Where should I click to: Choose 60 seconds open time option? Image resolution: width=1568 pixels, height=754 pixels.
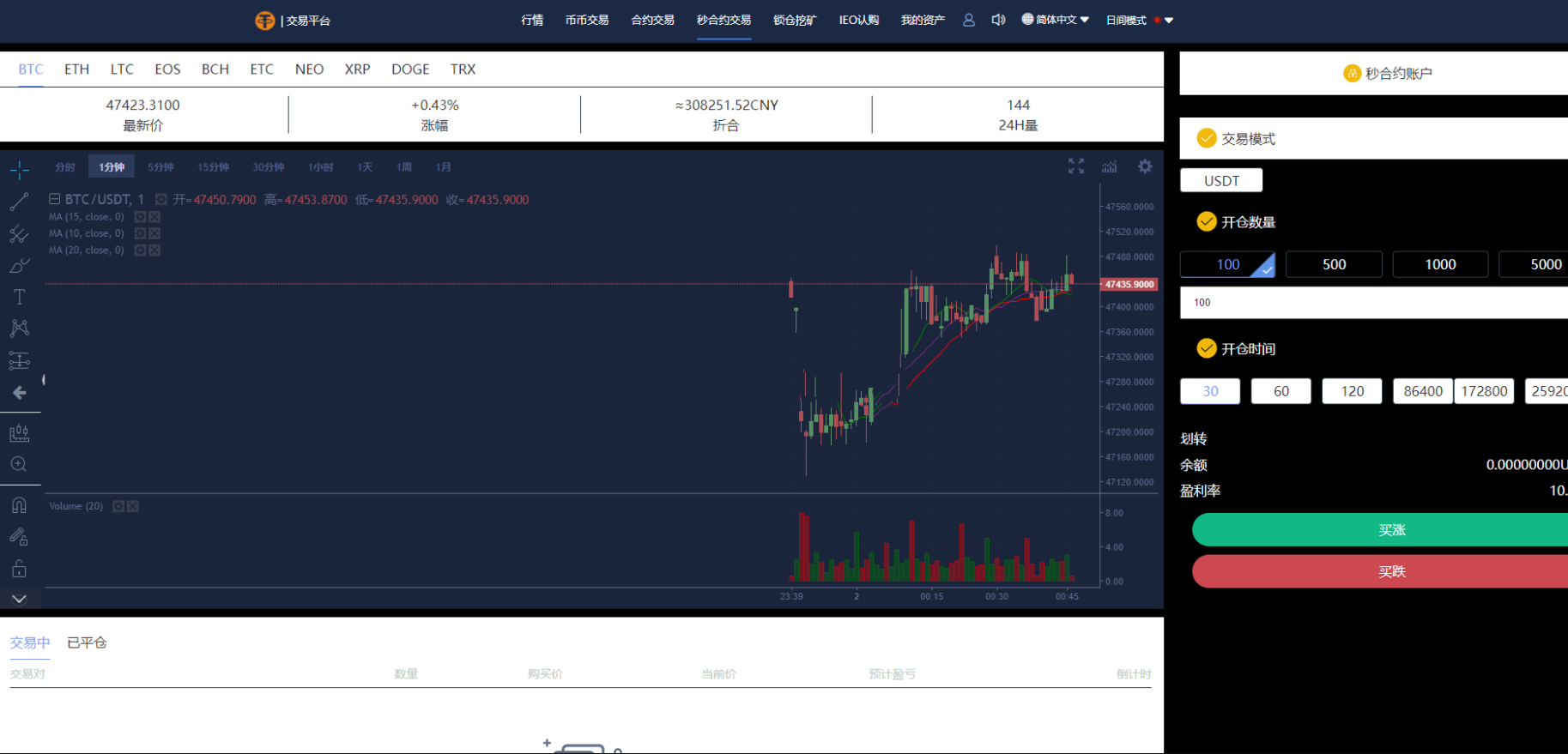pos(1281,391)
